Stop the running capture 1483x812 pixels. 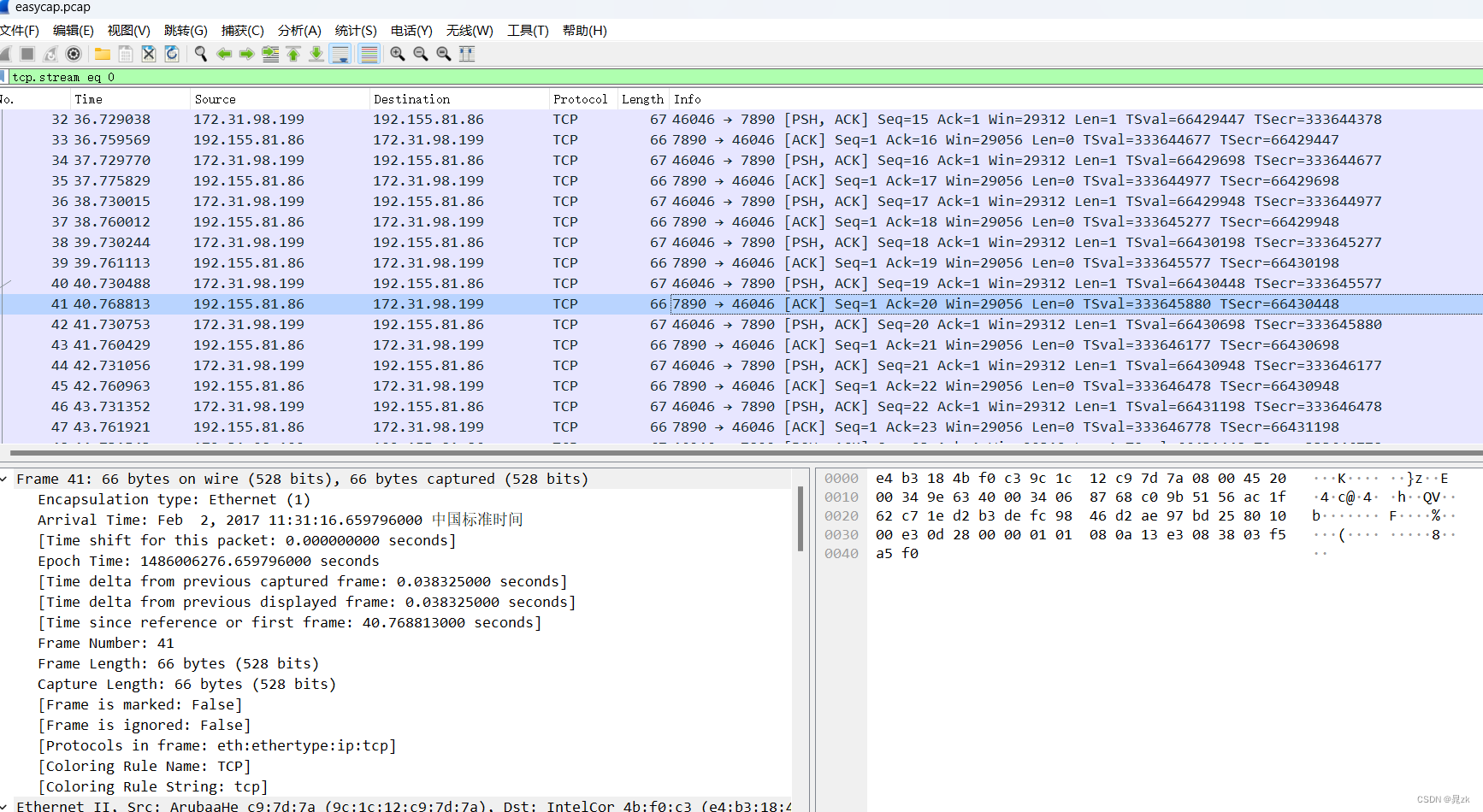27,53
